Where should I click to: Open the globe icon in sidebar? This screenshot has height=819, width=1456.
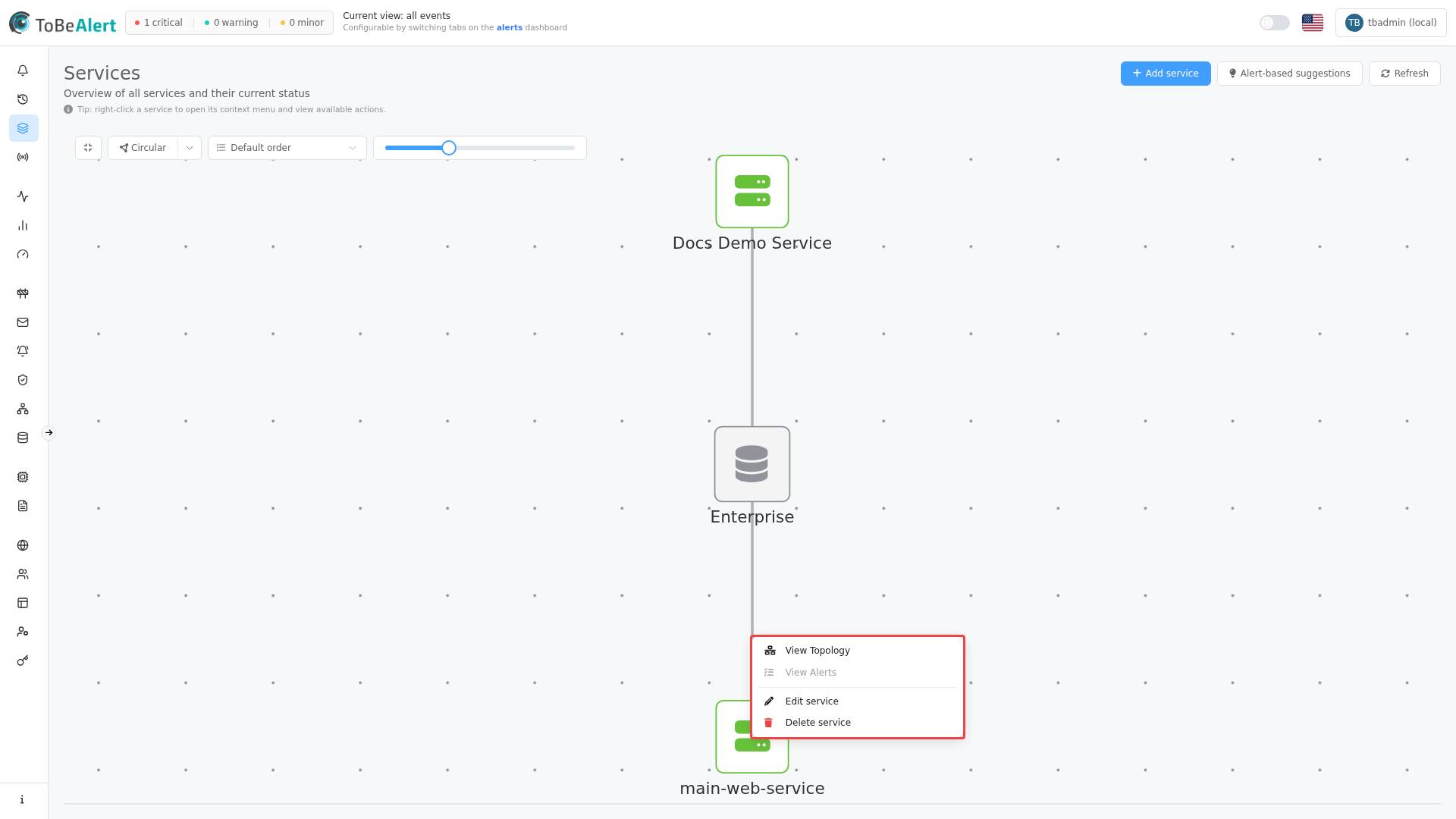tap(23, 545)
